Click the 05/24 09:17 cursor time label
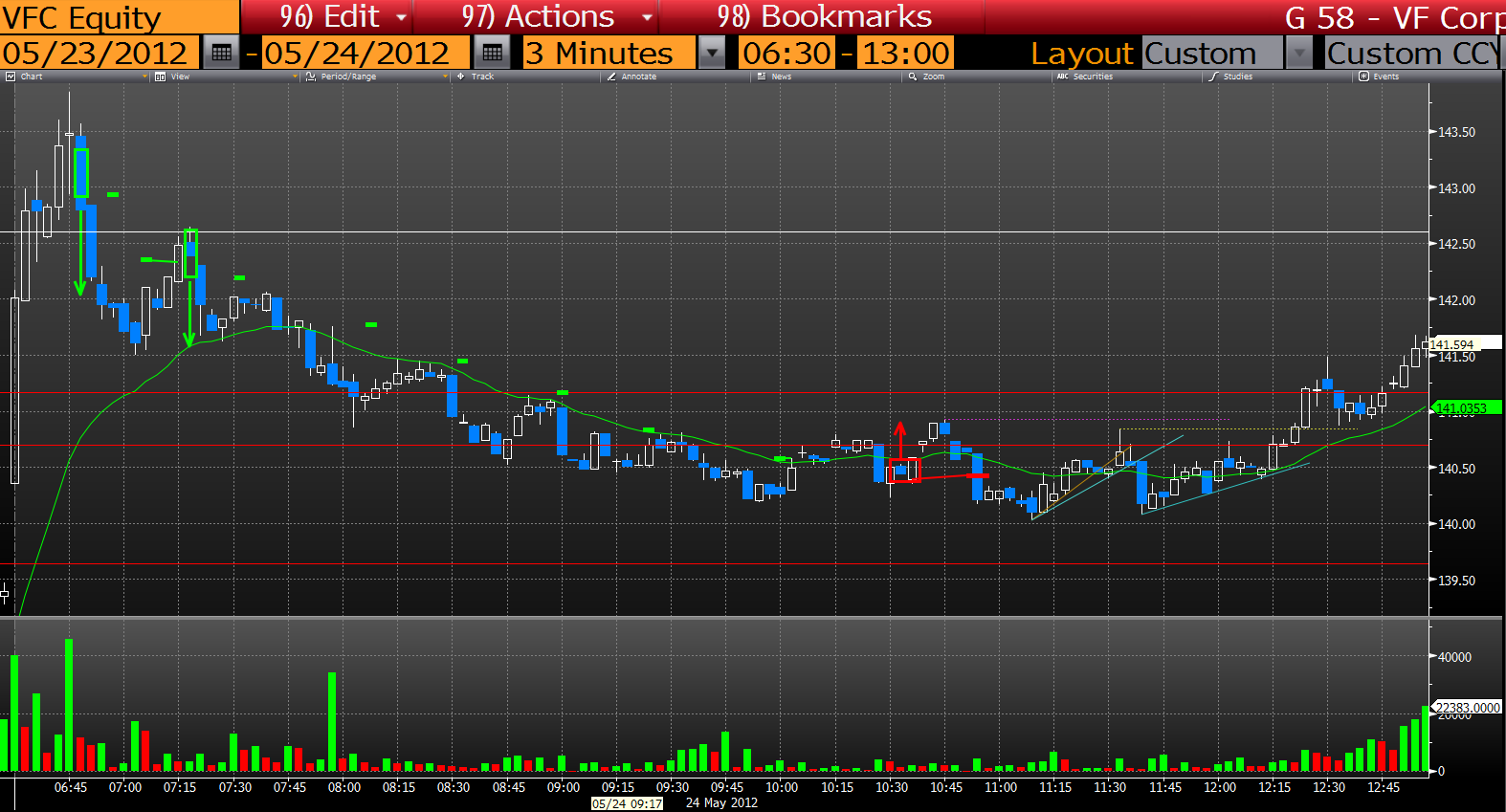 coord(627,803)
